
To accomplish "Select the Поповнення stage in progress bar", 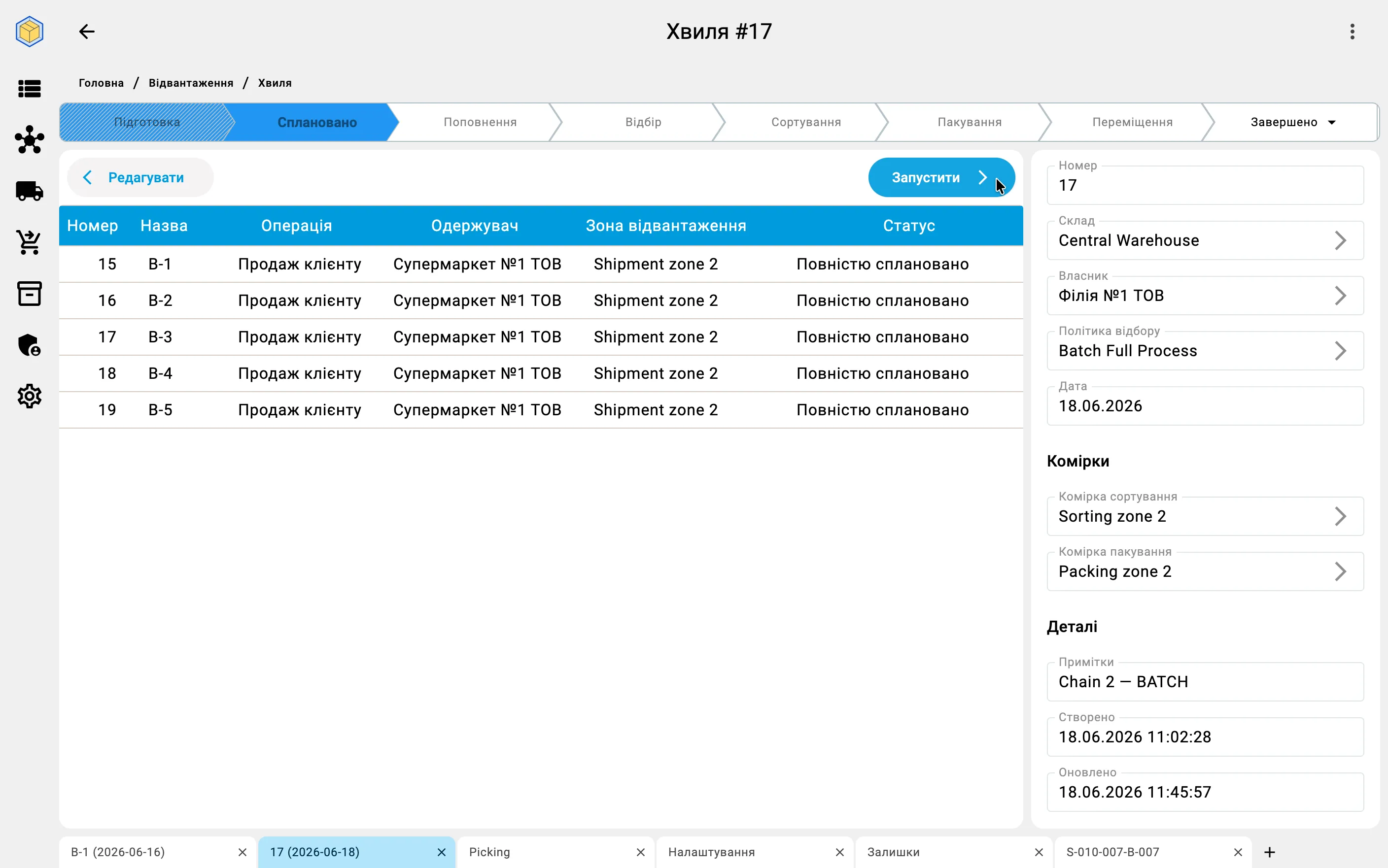I will 480,122.
